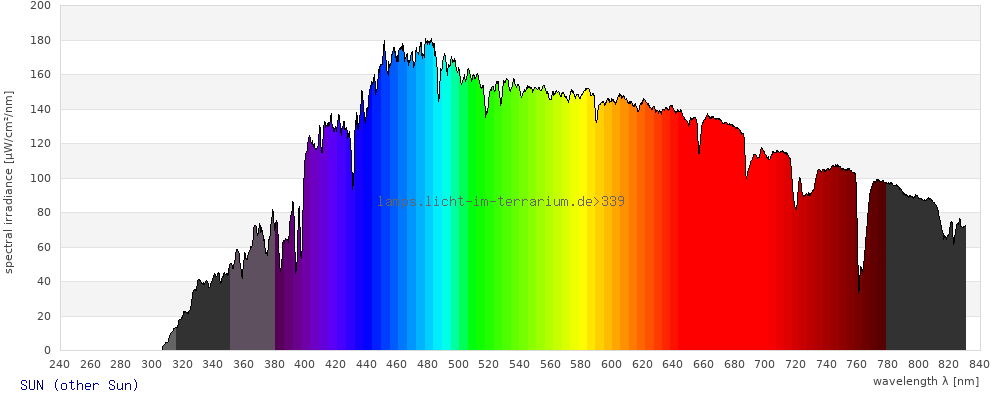Click the 500 tick label on x-axis
The image size is (1000, 400).
pyautogui.click(x=458, y=365)
